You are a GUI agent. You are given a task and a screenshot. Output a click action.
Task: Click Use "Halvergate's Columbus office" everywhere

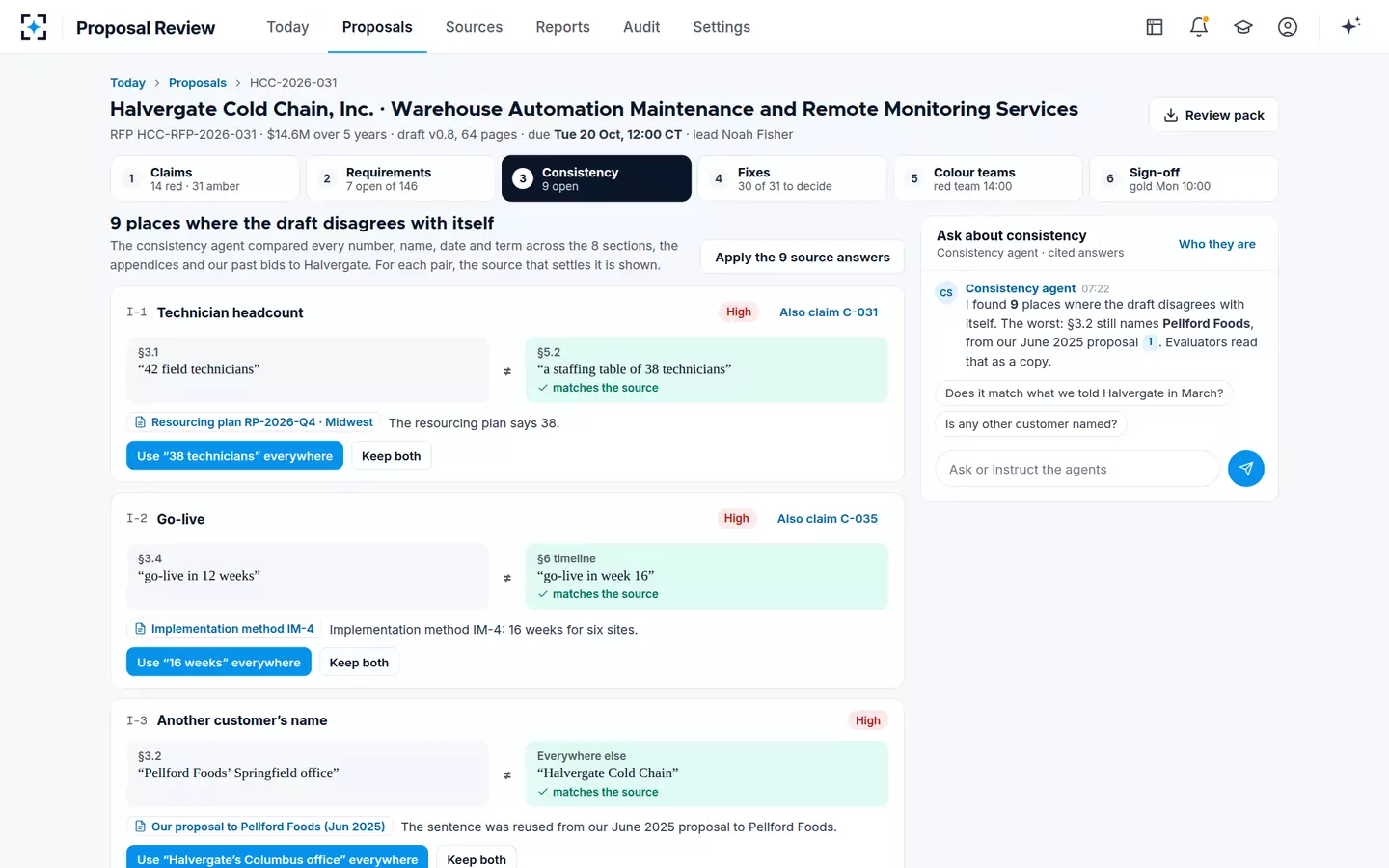tap(278, 857)
